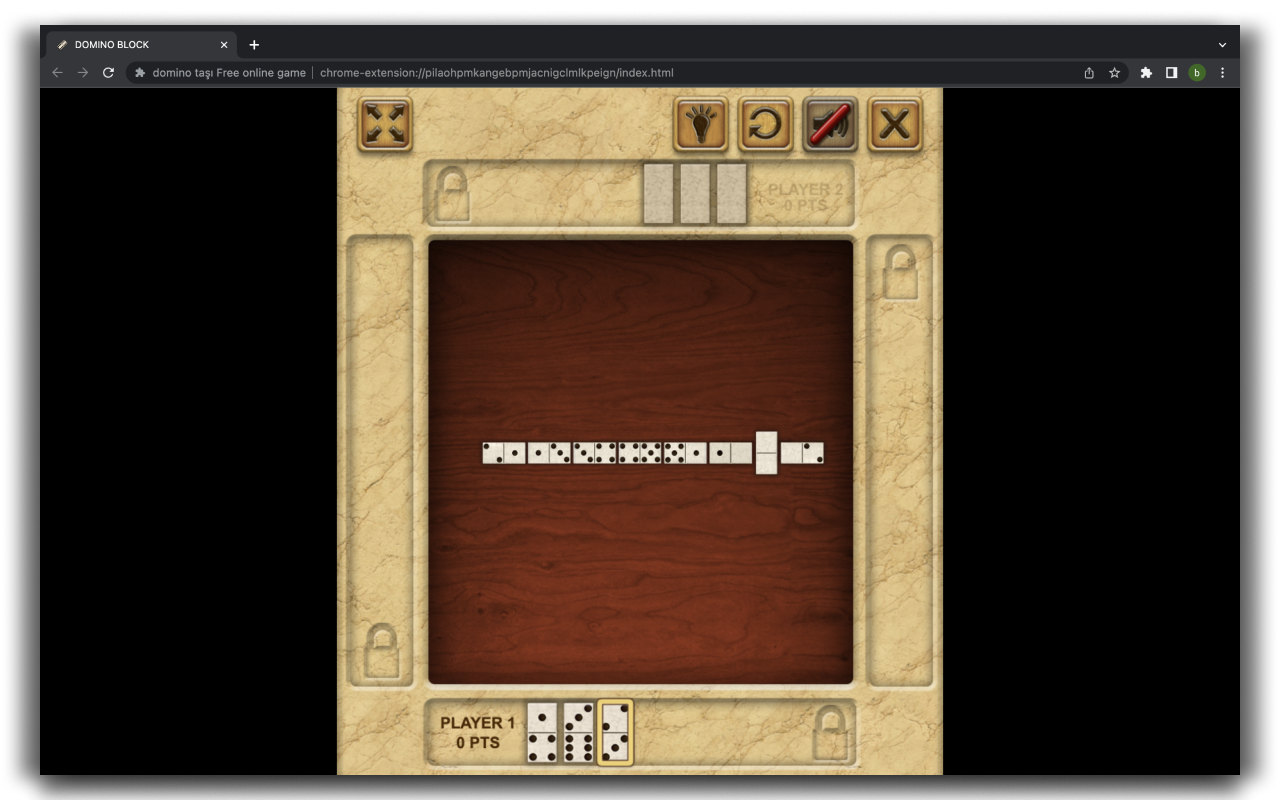
Task: Close the DOMINO BLOCK tab
Action: (x=224, y=45)
